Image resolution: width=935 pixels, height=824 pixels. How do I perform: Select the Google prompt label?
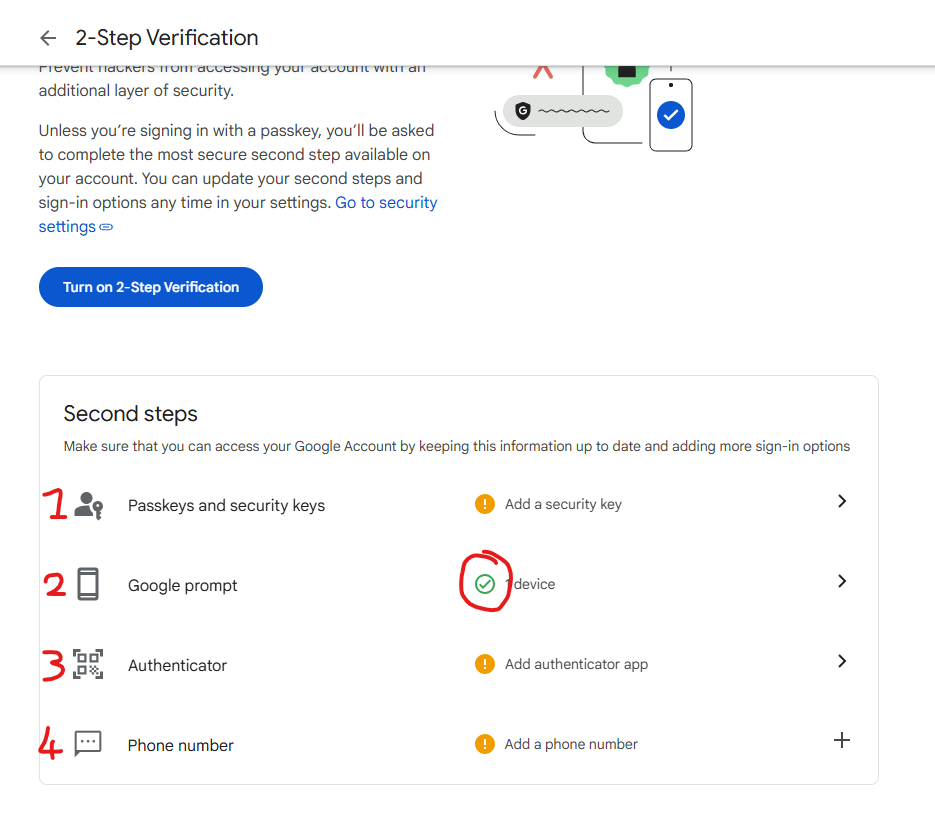point(182,586)
